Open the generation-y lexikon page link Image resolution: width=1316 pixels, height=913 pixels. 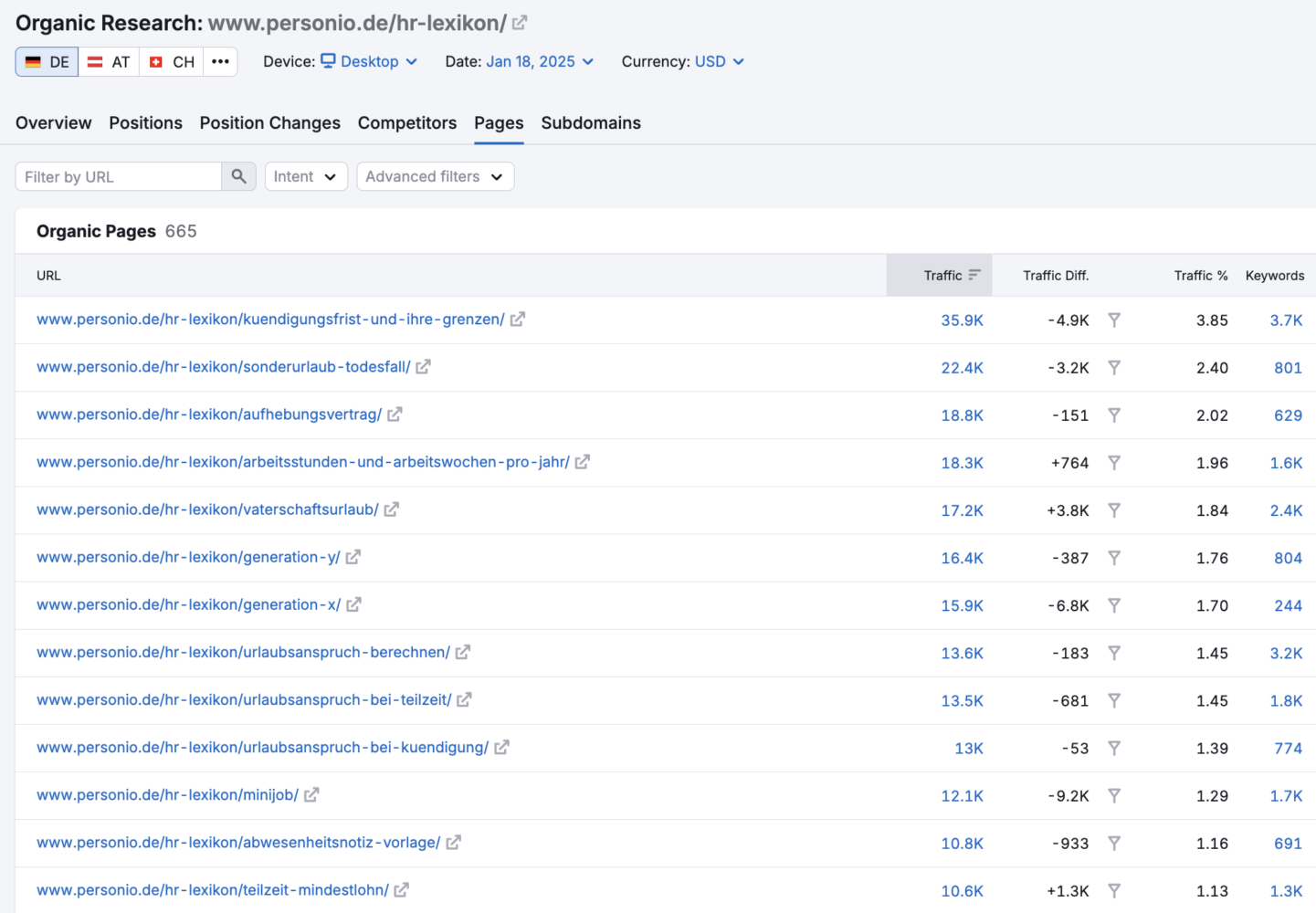188,557
